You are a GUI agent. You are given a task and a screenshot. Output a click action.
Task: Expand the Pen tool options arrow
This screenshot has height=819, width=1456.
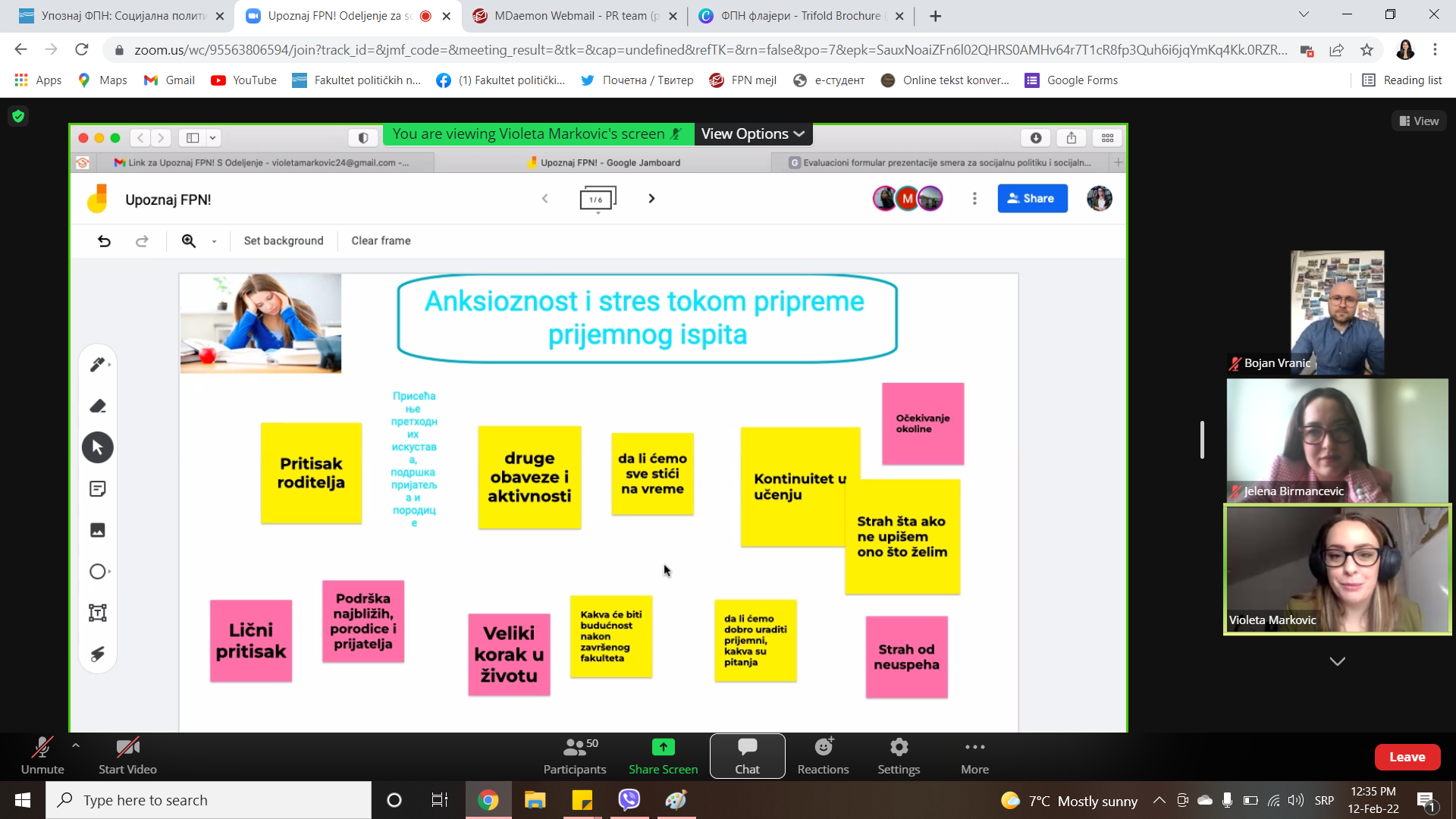(x=110, y=365)
